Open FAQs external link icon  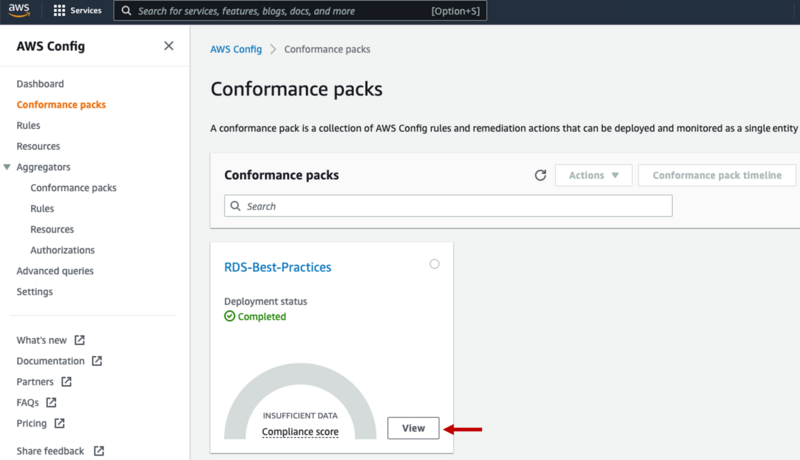click(51, 402)
